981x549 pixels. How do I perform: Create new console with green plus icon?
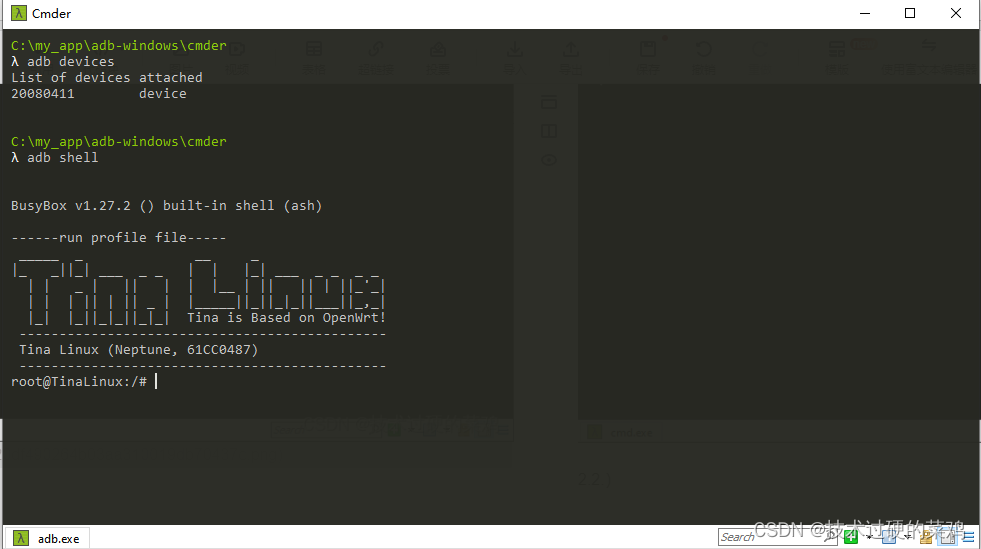point(851,537)
